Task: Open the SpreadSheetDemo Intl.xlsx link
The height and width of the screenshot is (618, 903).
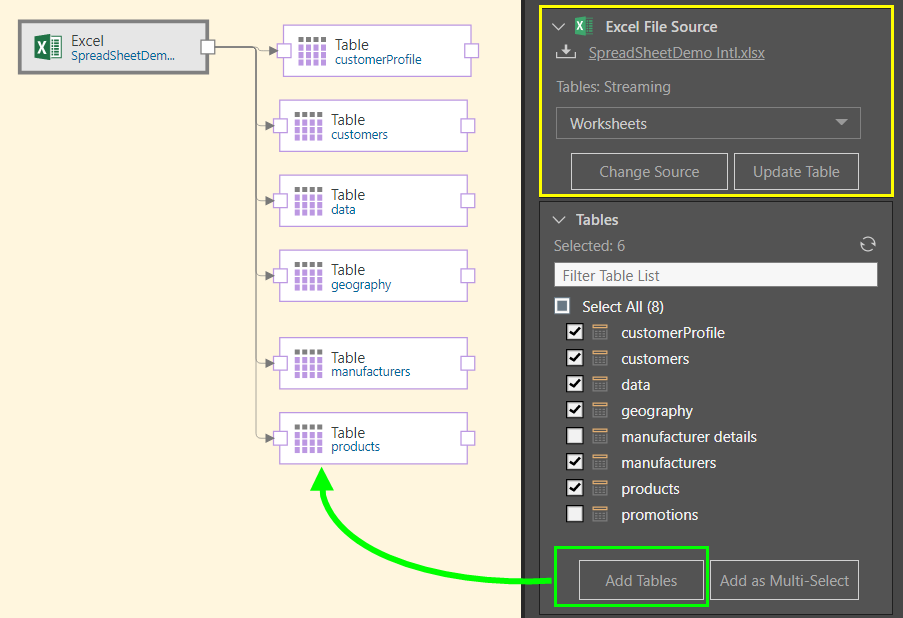Action: coord(676,53)
